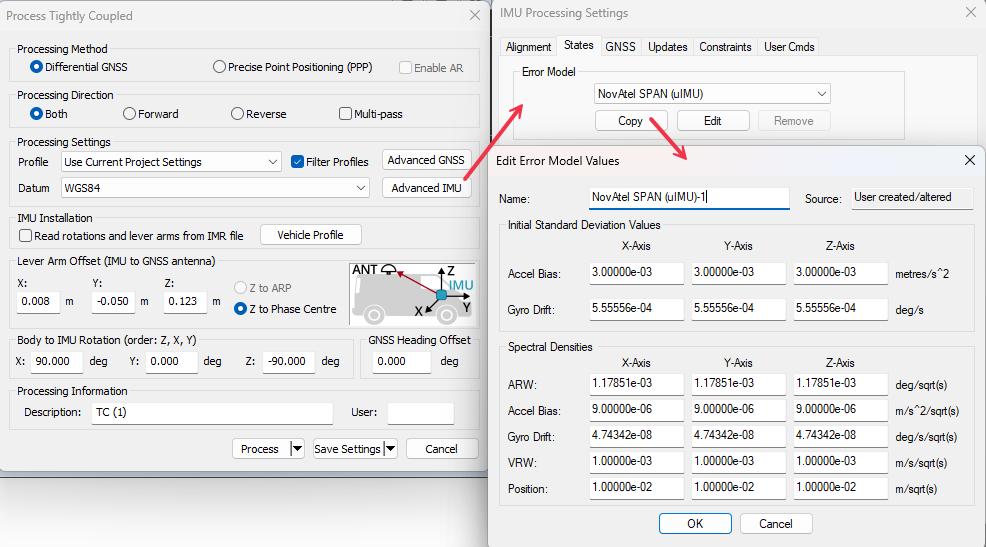Click the Source field User created/altered
This screenshot has height=547, width=986.
pos(912,197)
